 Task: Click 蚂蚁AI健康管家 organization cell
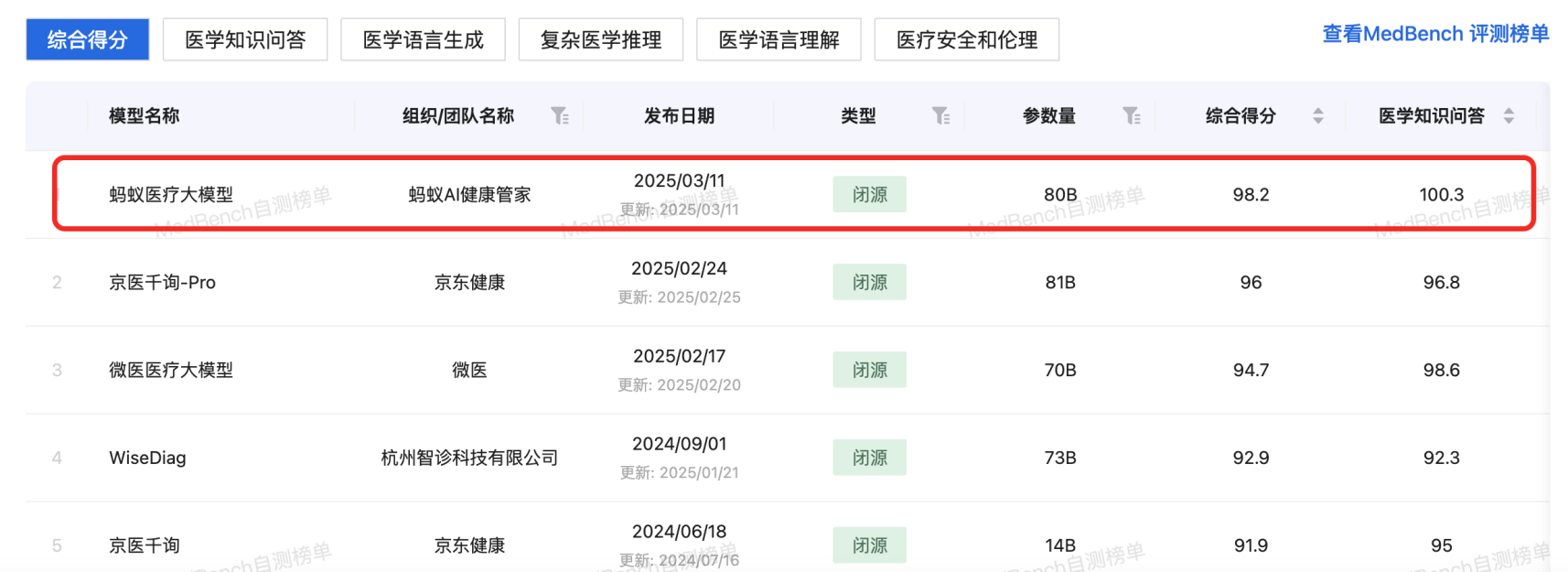point(469,194)
